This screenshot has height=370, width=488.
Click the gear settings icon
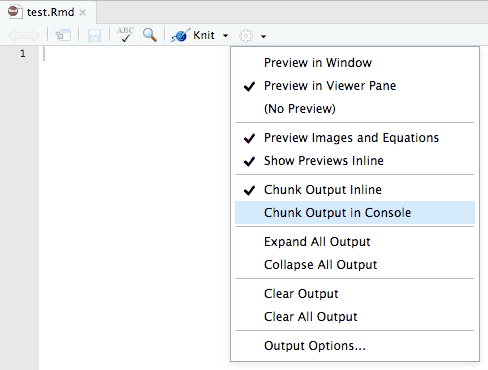(246, 36)
